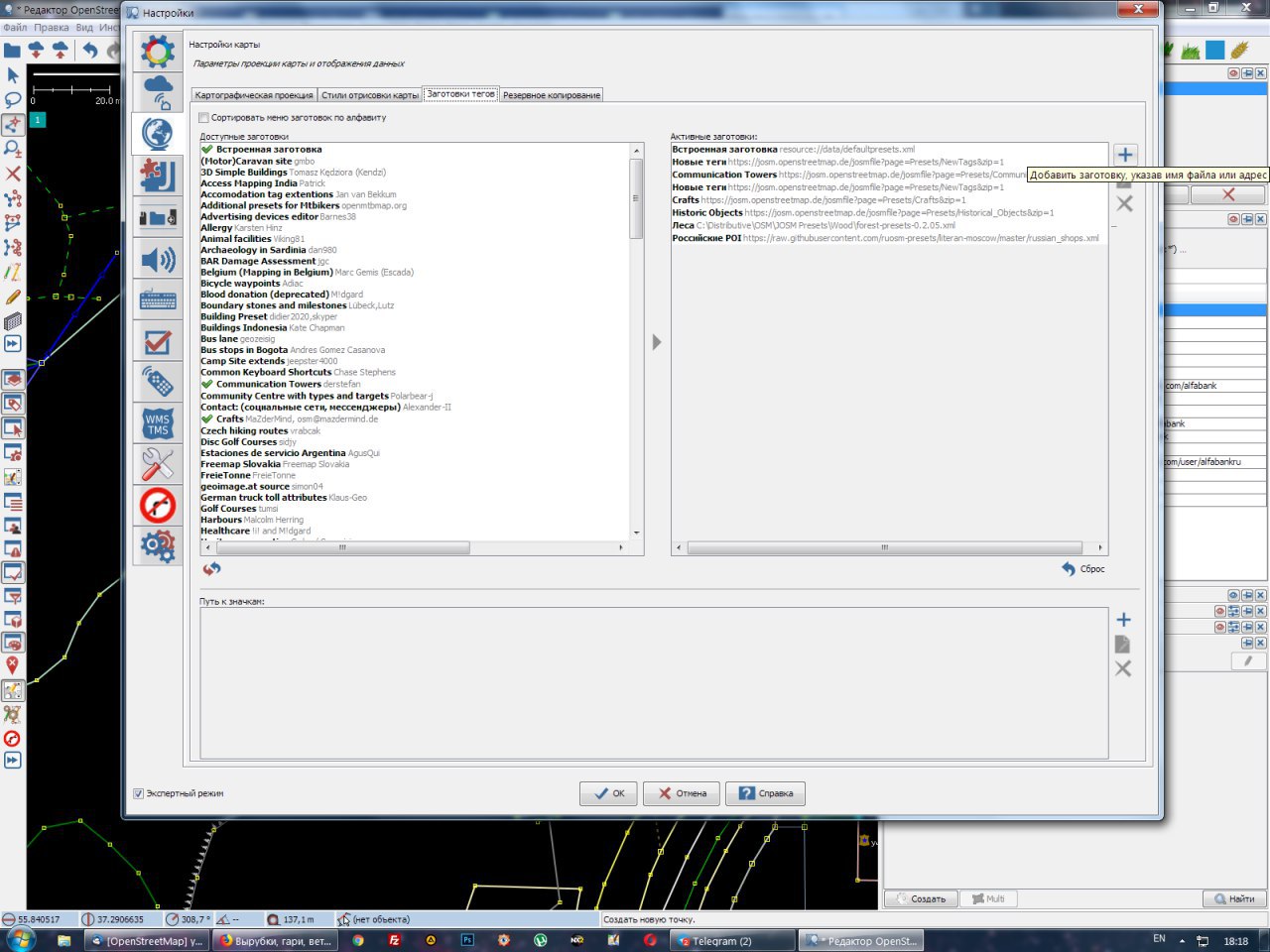This screenshot has height=952, width=1270.
Task: Open display settings in the preferences sidebar
Action: point(158,52)
